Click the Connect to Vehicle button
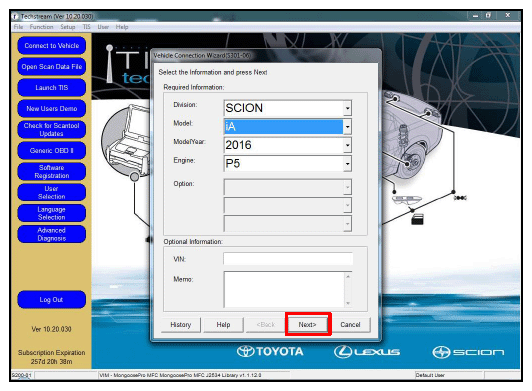This screenshot has width=532, height=391. point(52,45)
